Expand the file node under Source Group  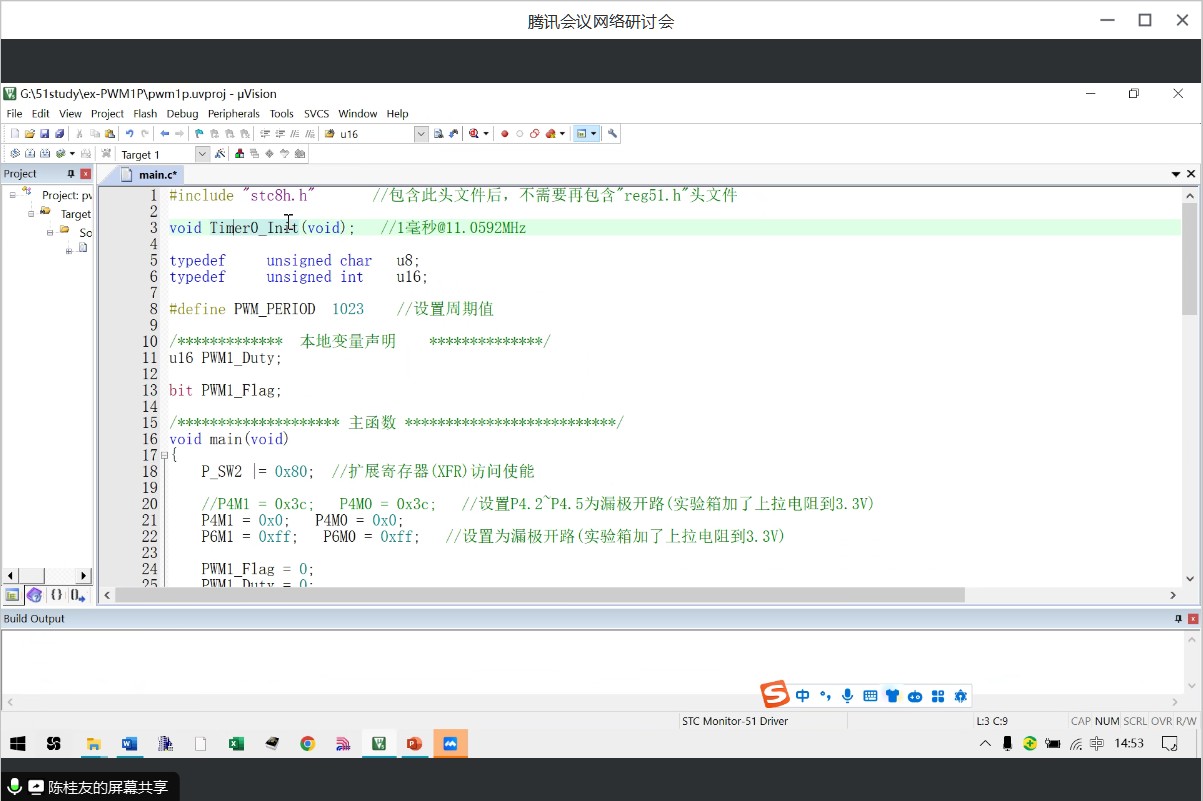pos(69,250)
